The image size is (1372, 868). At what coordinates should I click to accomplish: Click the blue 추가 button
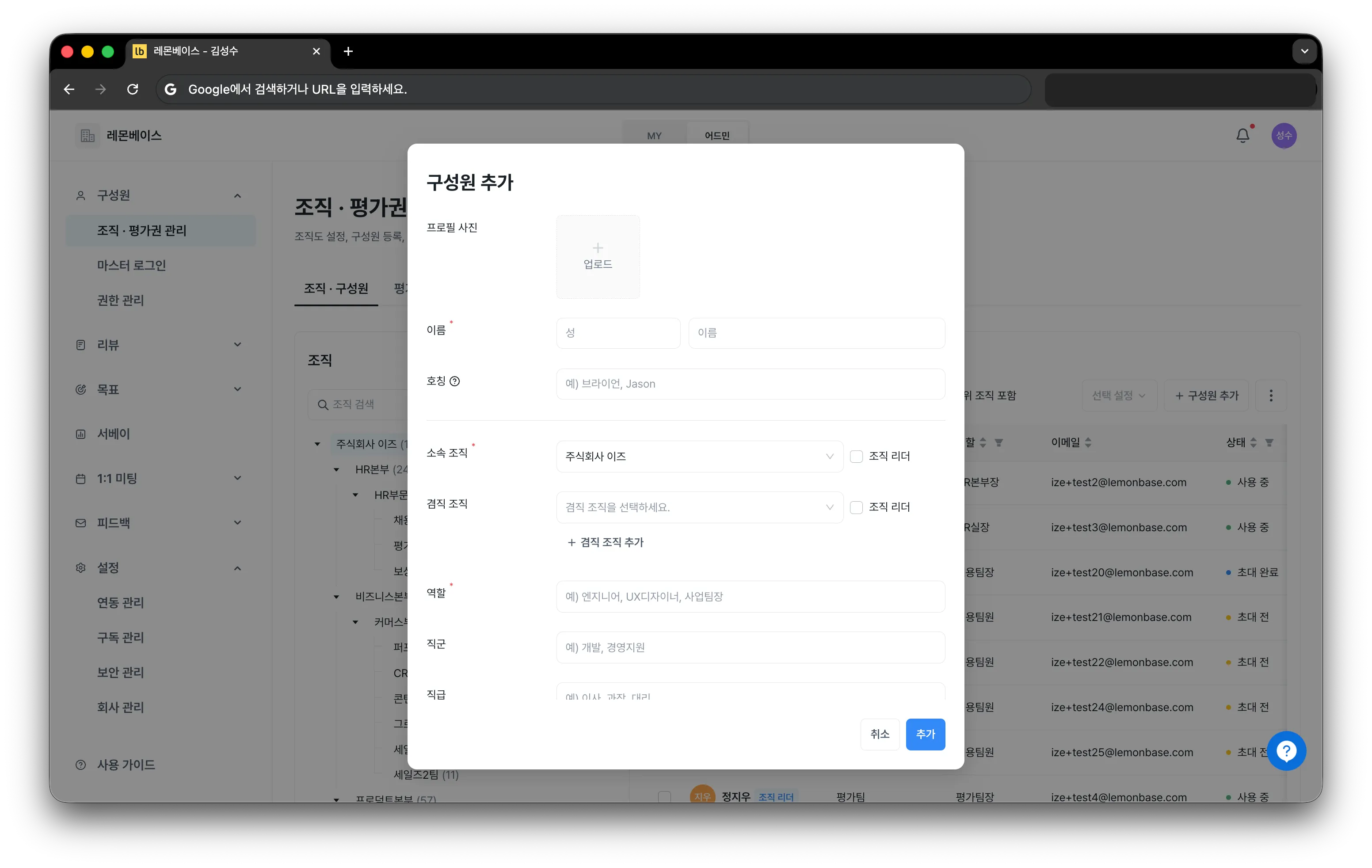(925, 734)
